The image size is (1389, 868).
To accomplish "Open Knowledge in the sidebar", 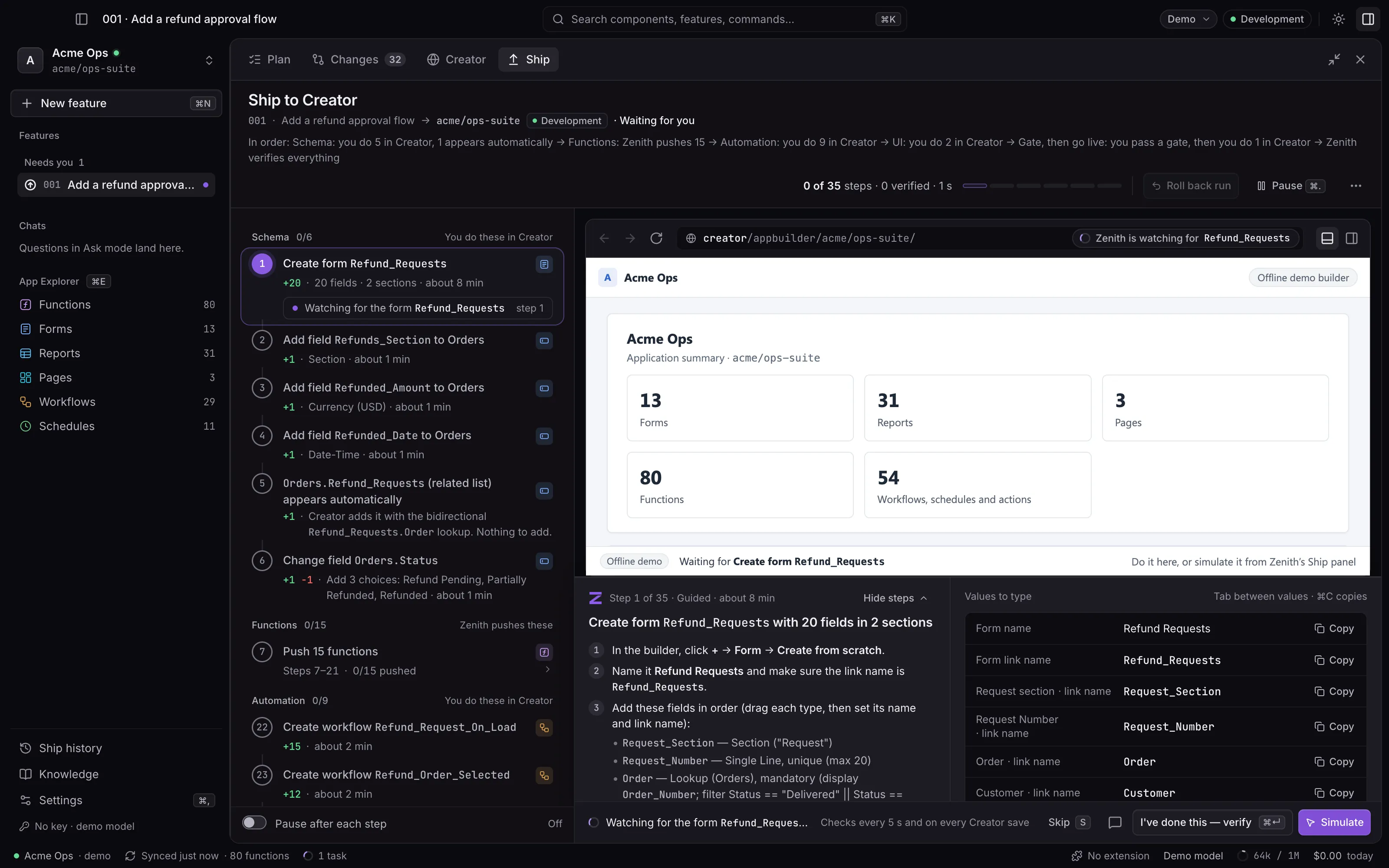I will [116, 774].
